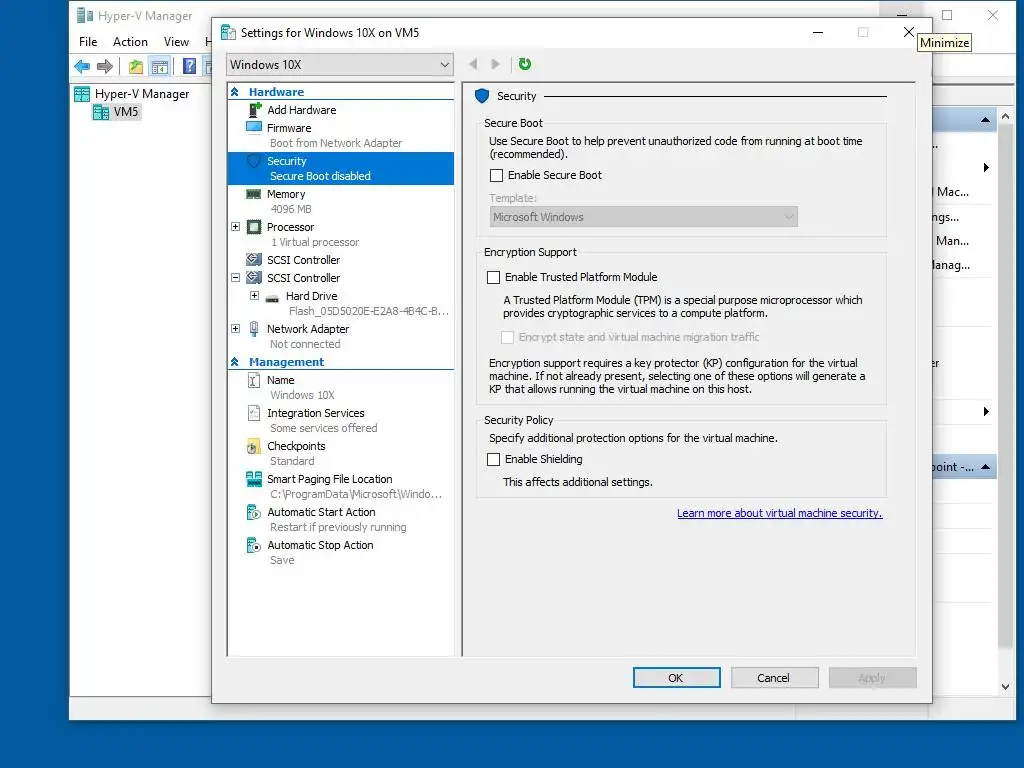Open the File menu in Hyper-V Manager
Viewport: 1024px width, 768px height.
(88, 42)
